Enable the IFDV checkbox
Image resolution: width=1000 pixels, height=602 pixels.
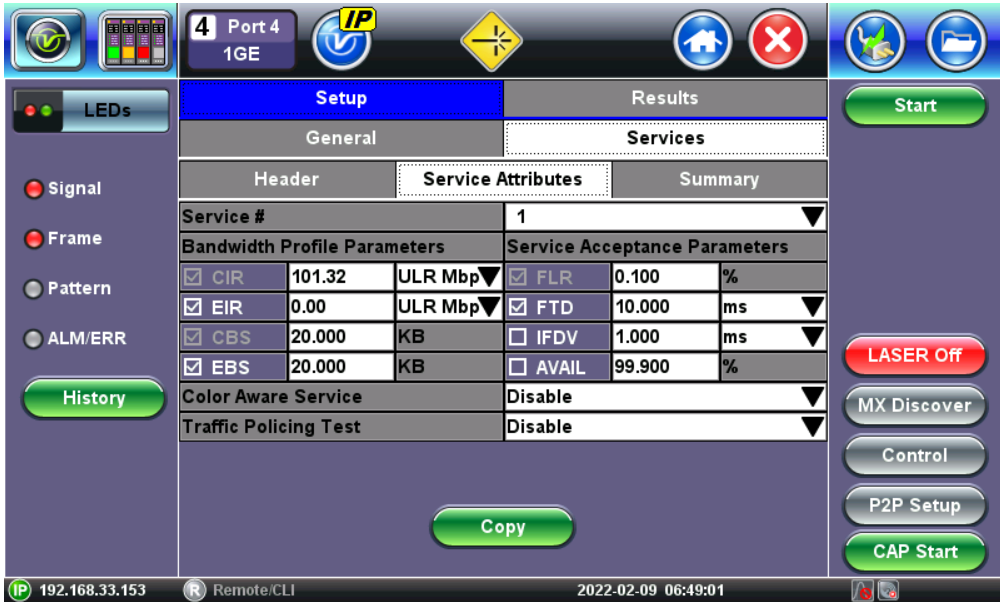(x=518, y=337)
